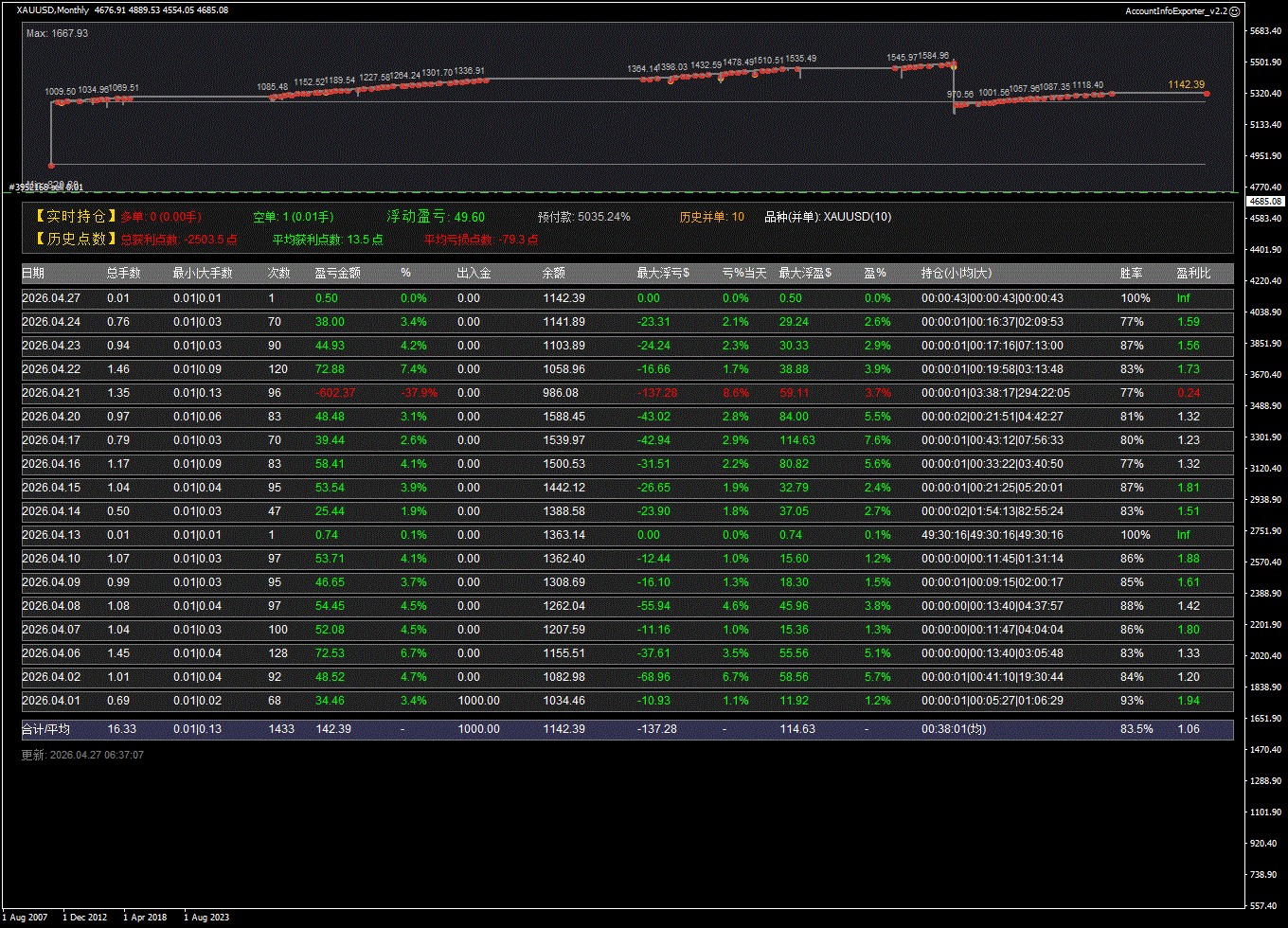Click the 盈亏金额 column header
The height and width of the screenshot is (928, 1288).
[337, 273]
